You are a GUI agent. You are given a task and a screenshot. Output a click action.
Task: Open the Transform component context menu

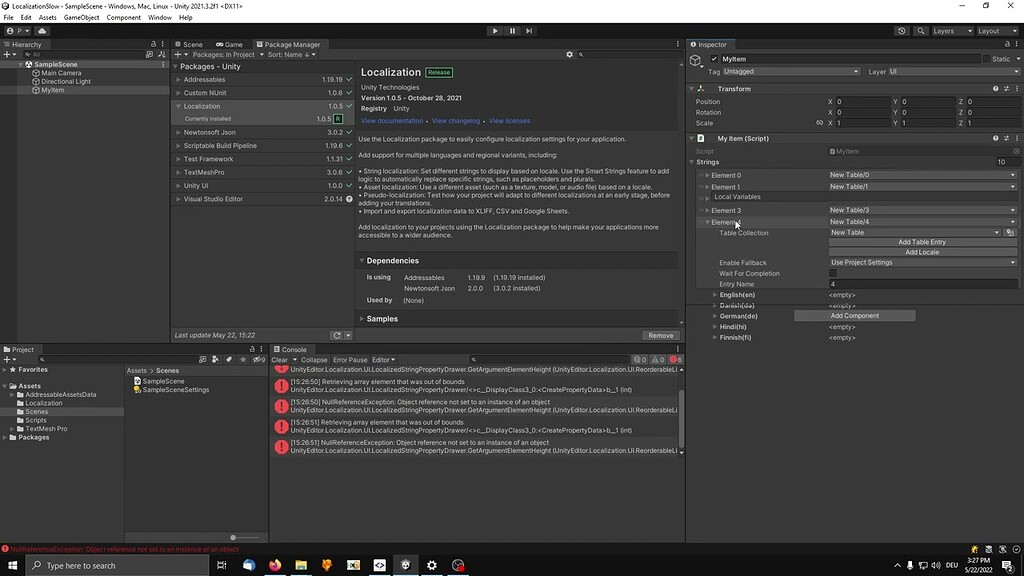tap(1017, 88)
